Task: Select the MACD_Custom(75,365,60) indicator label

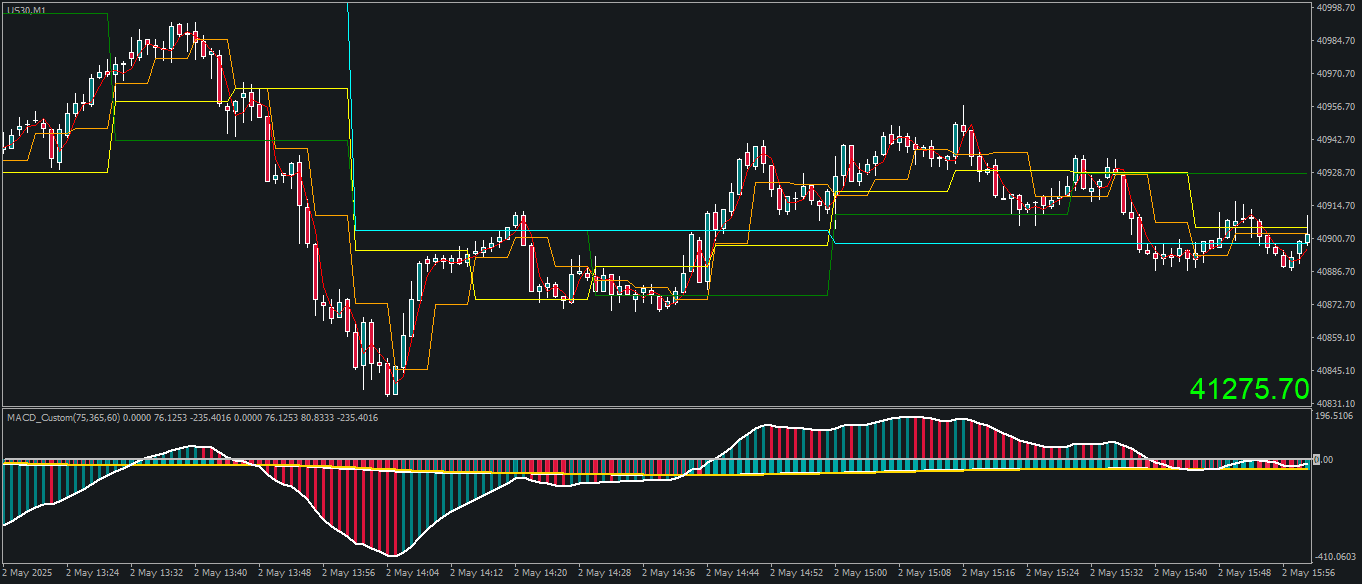Action: (x=62, y=417)
